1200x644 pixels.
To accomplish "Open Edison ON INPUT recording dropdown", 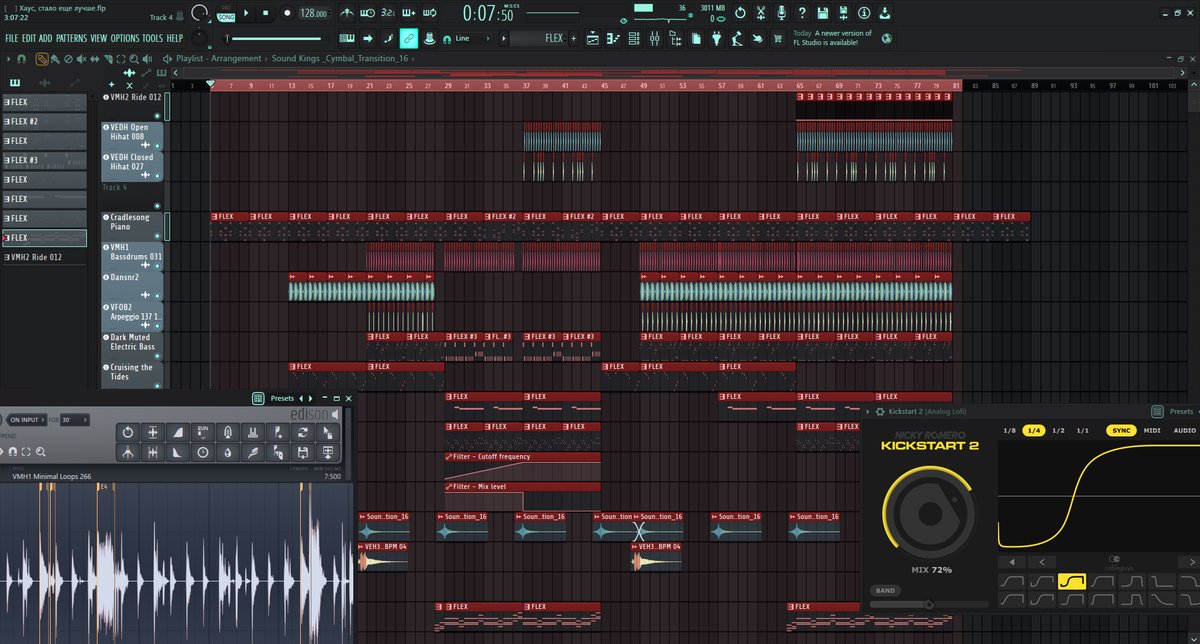I will point(28,419).
